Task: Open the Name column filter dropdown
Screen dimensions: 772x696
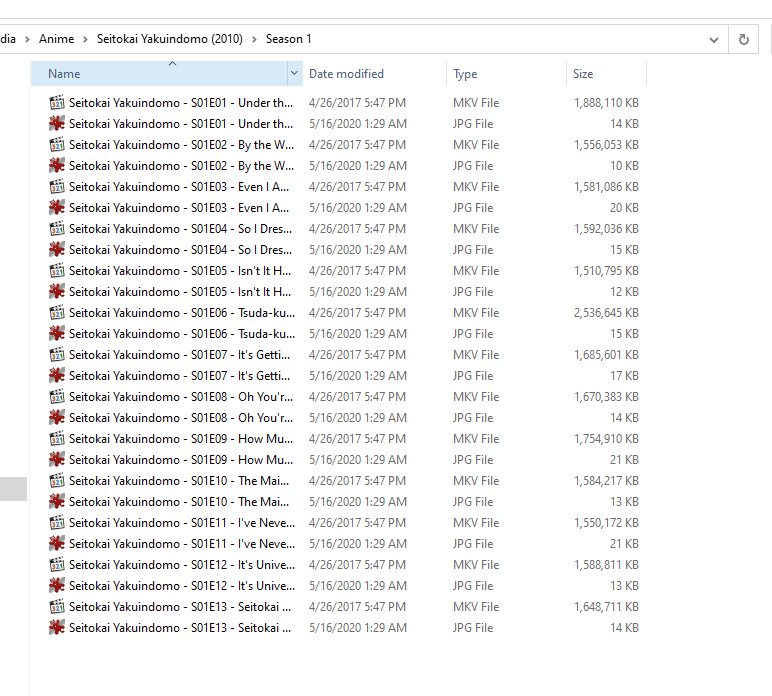Action: [294, 73]
